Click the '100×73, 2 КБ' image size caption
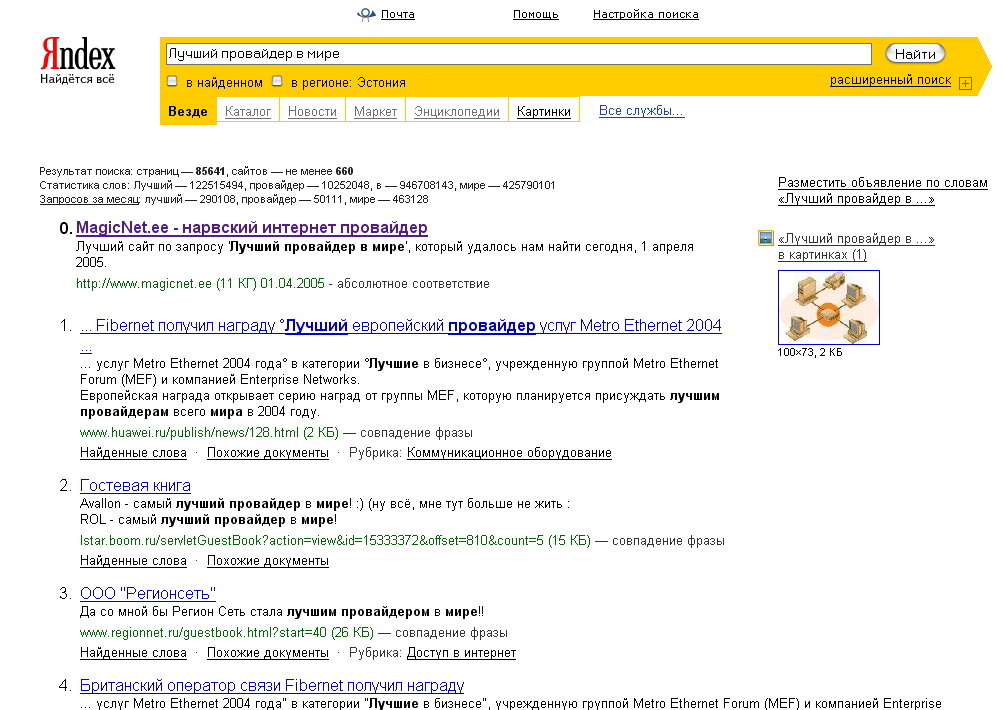Viewport: 1004px width, 710px height. 809,352
